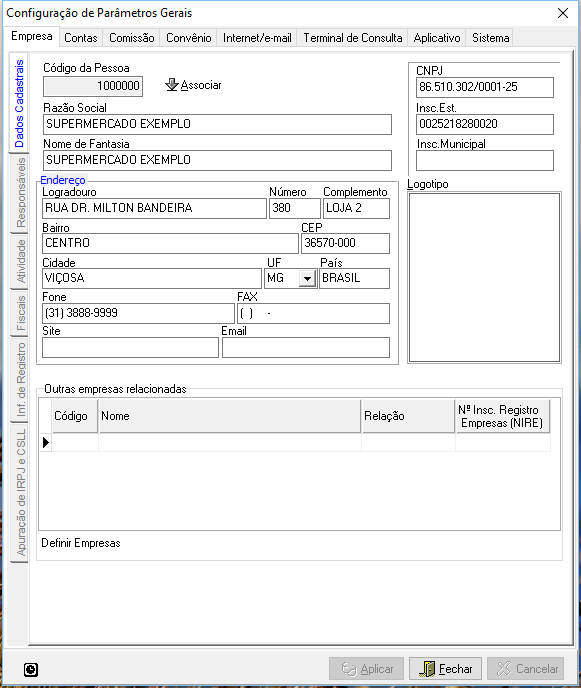Click the País field BRASIL
The image size is (581, 688).
355,279
